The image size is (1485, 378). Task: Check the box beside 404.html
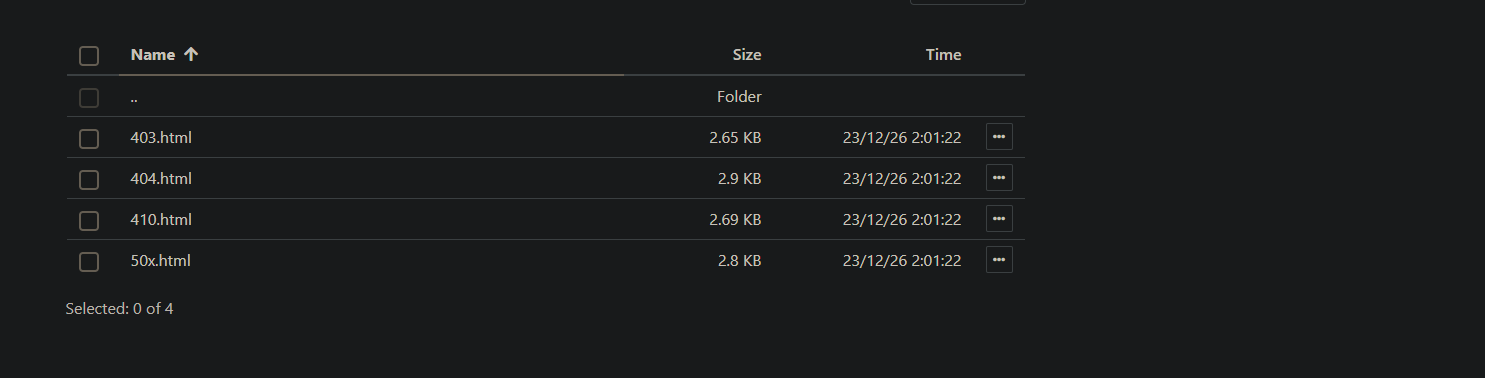point(89,180)
